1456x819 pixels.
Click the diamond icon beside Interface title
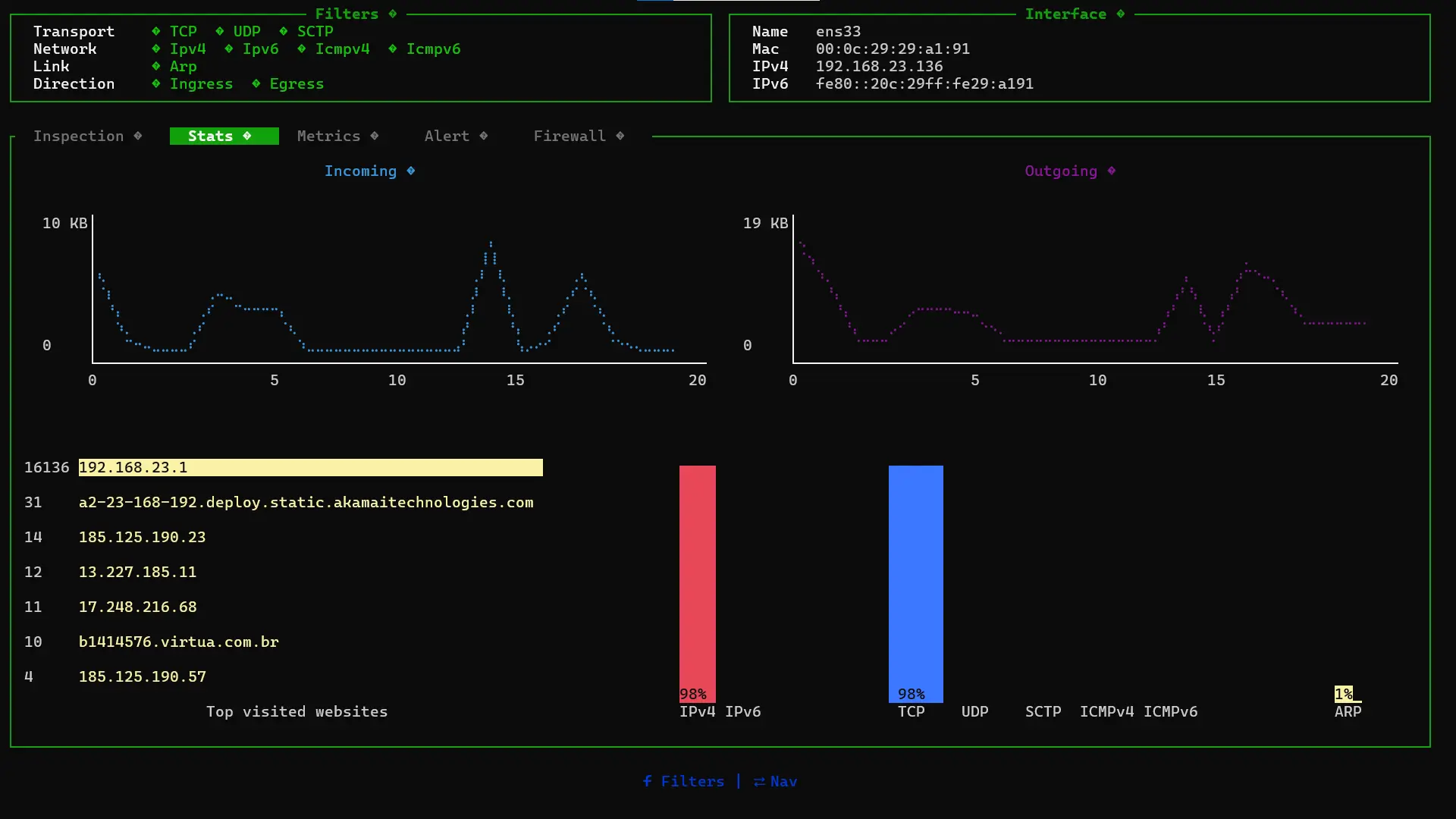click(1121, 14)
